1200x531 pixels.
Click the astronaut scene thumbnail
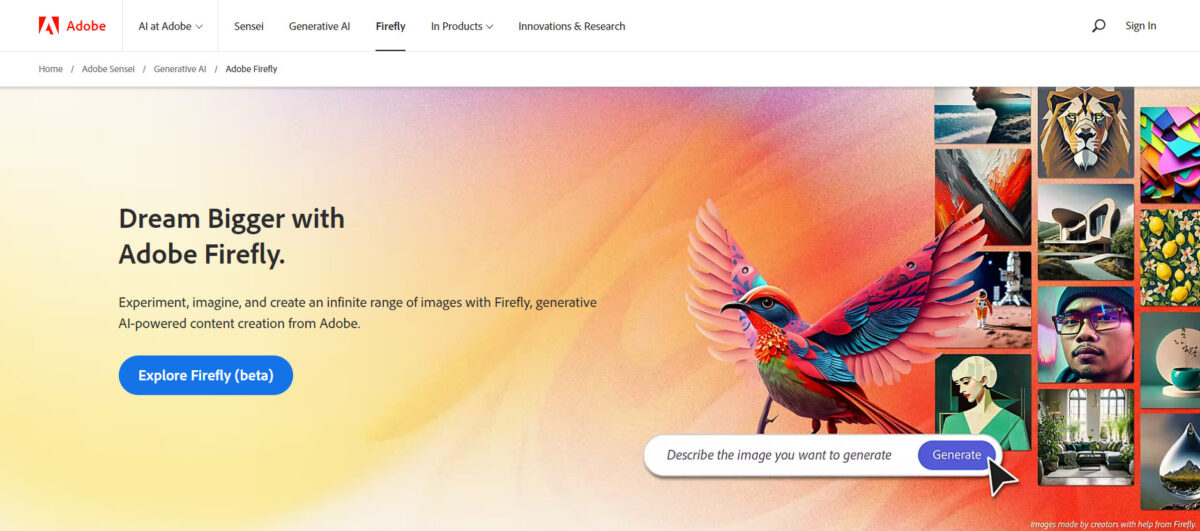(x=983, y=297)
